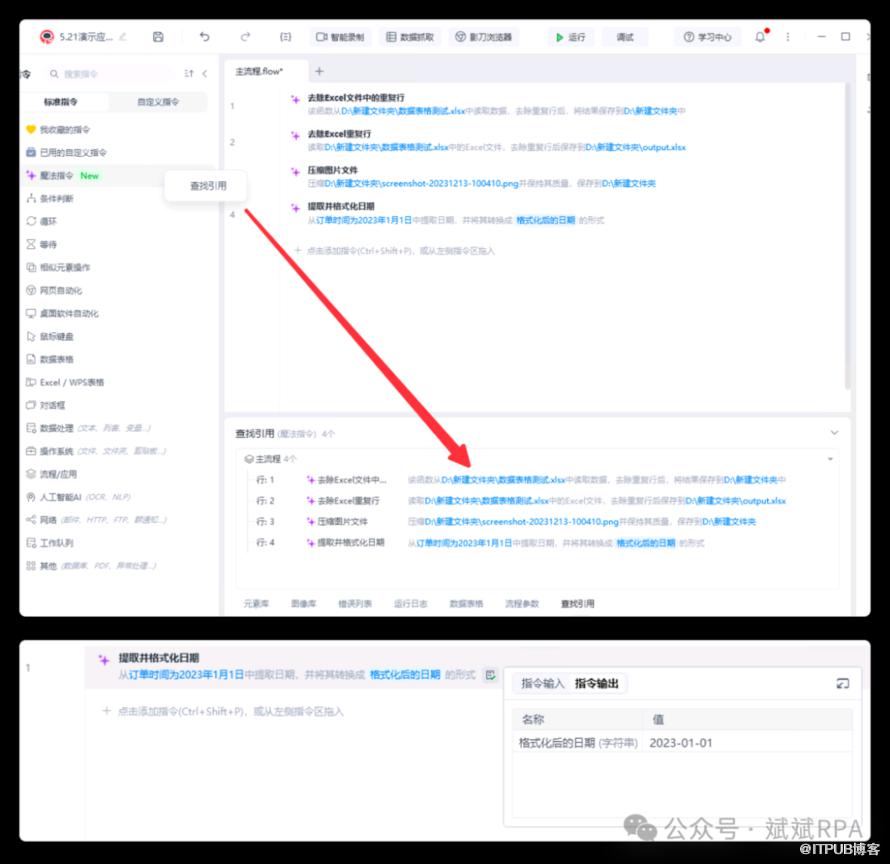Image resolution: width=890 pixels, height=864 pixels.
Task: Collapse the 主流程 4个 results group
Action: pos(830,459)
